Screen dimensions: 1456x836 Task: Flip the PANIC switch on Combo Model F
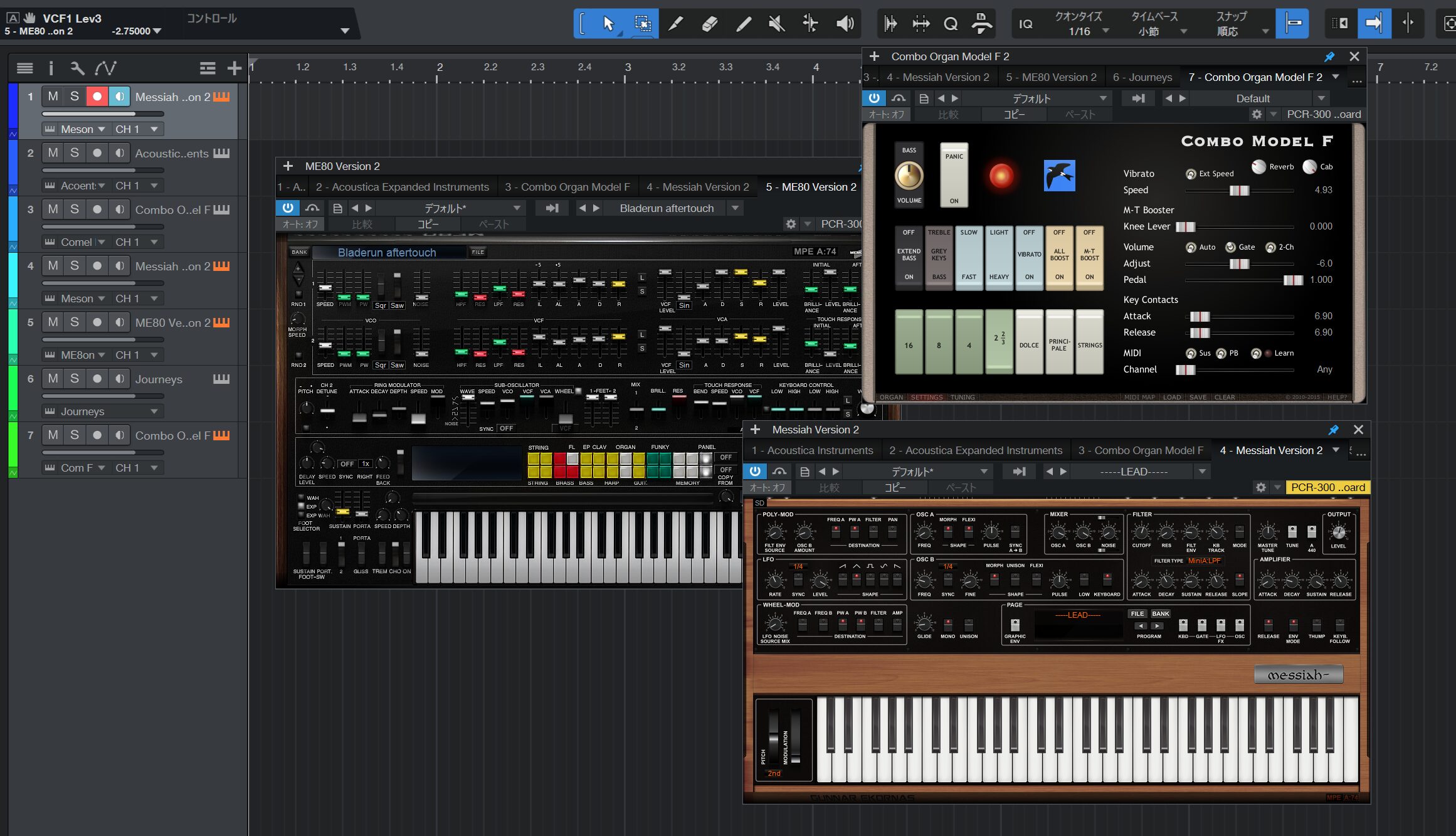(954, 175)
